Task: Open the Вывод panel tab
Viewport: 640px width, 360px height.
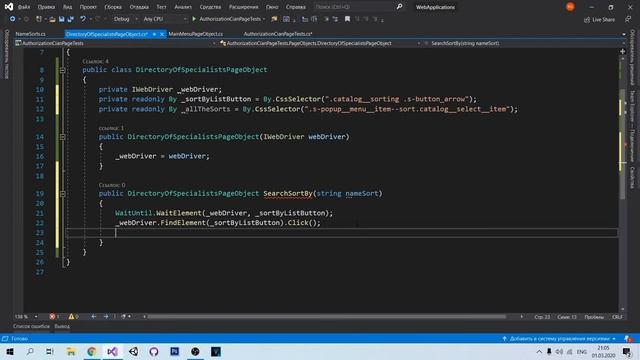Action: 62,327
